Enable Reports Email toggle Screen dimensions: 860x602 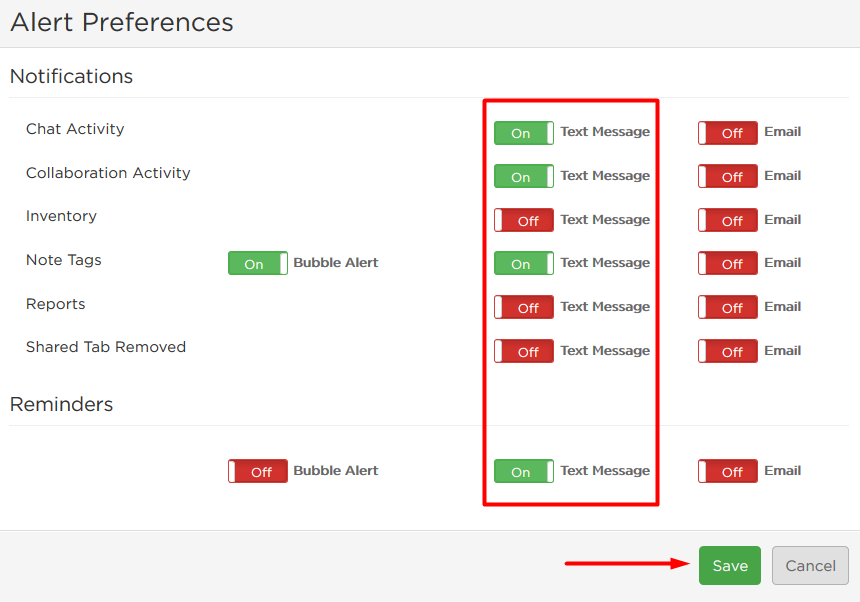tap(728, 307)
